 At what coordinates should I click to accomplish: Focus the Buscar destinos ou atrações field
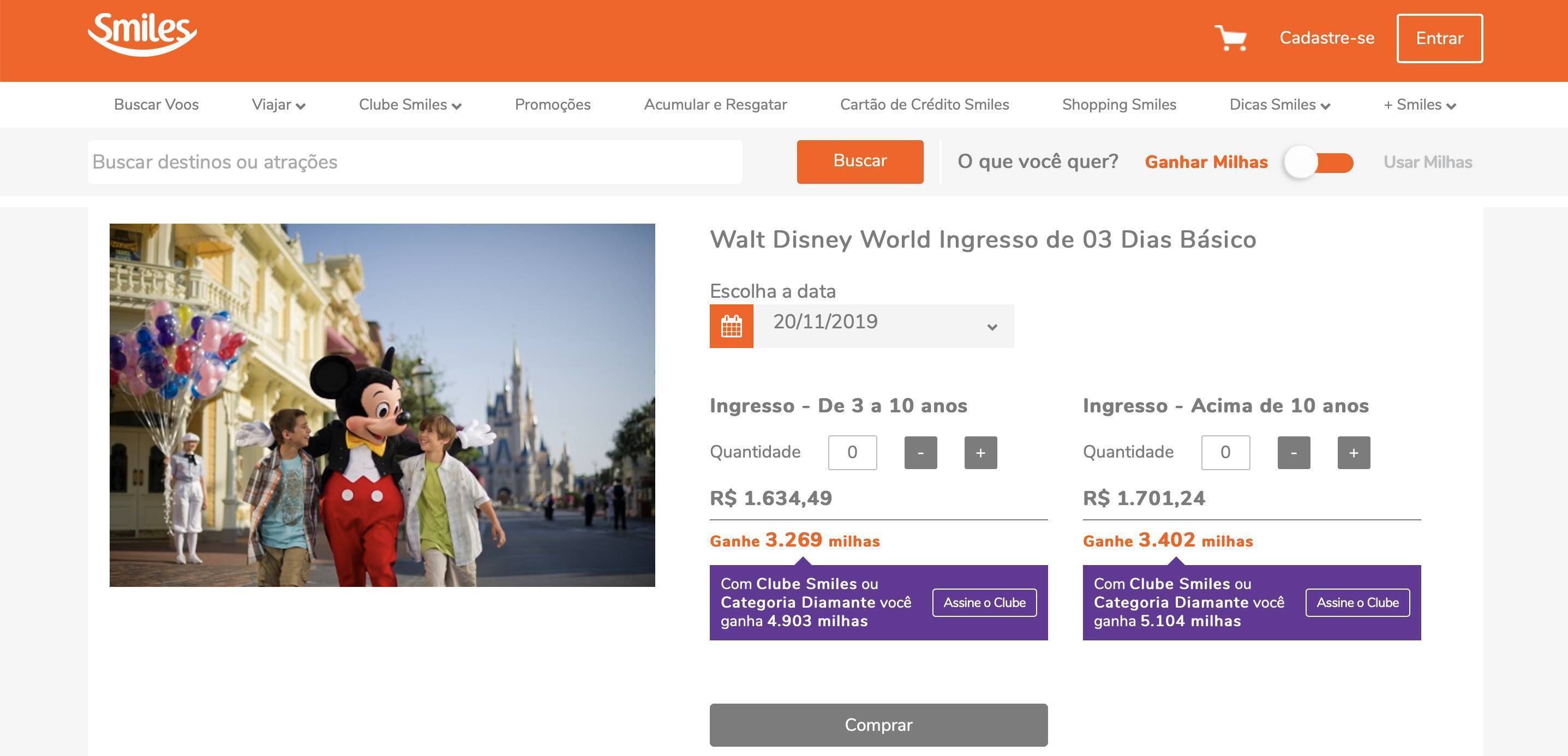tap(415, 162)
